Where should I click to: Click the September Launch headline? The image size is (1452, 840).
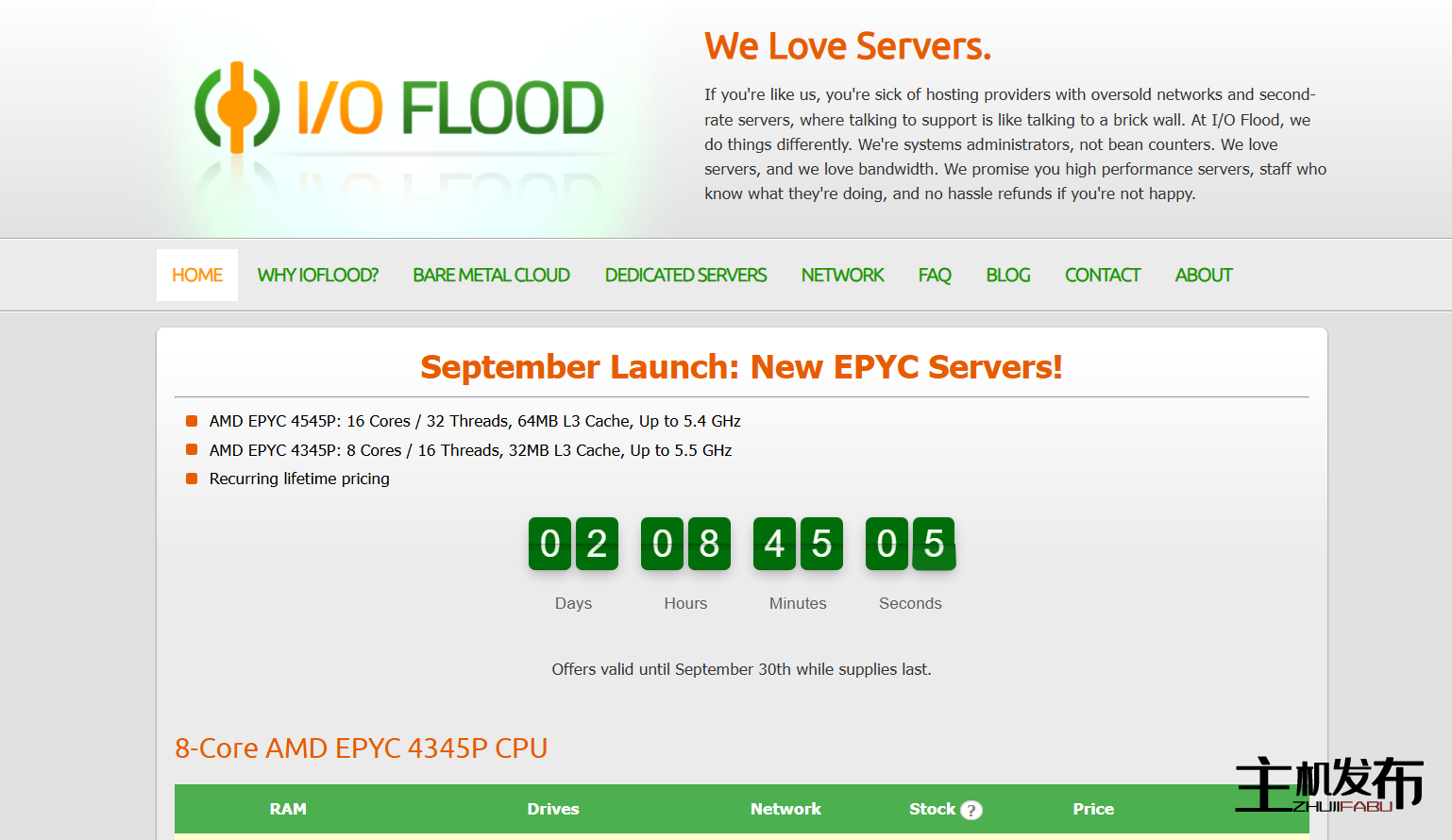point(741,367)
